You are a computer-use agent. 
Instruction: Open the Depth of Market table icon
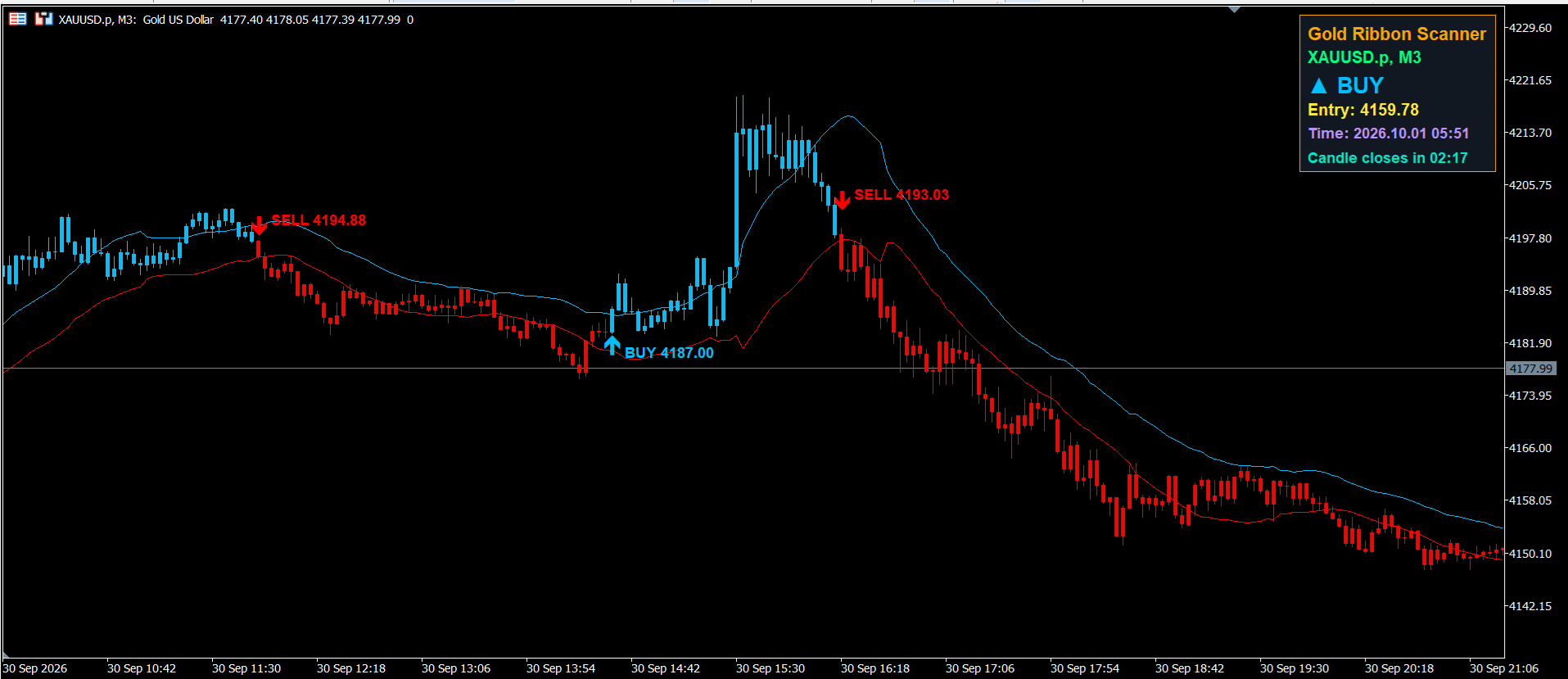[17, 19]
